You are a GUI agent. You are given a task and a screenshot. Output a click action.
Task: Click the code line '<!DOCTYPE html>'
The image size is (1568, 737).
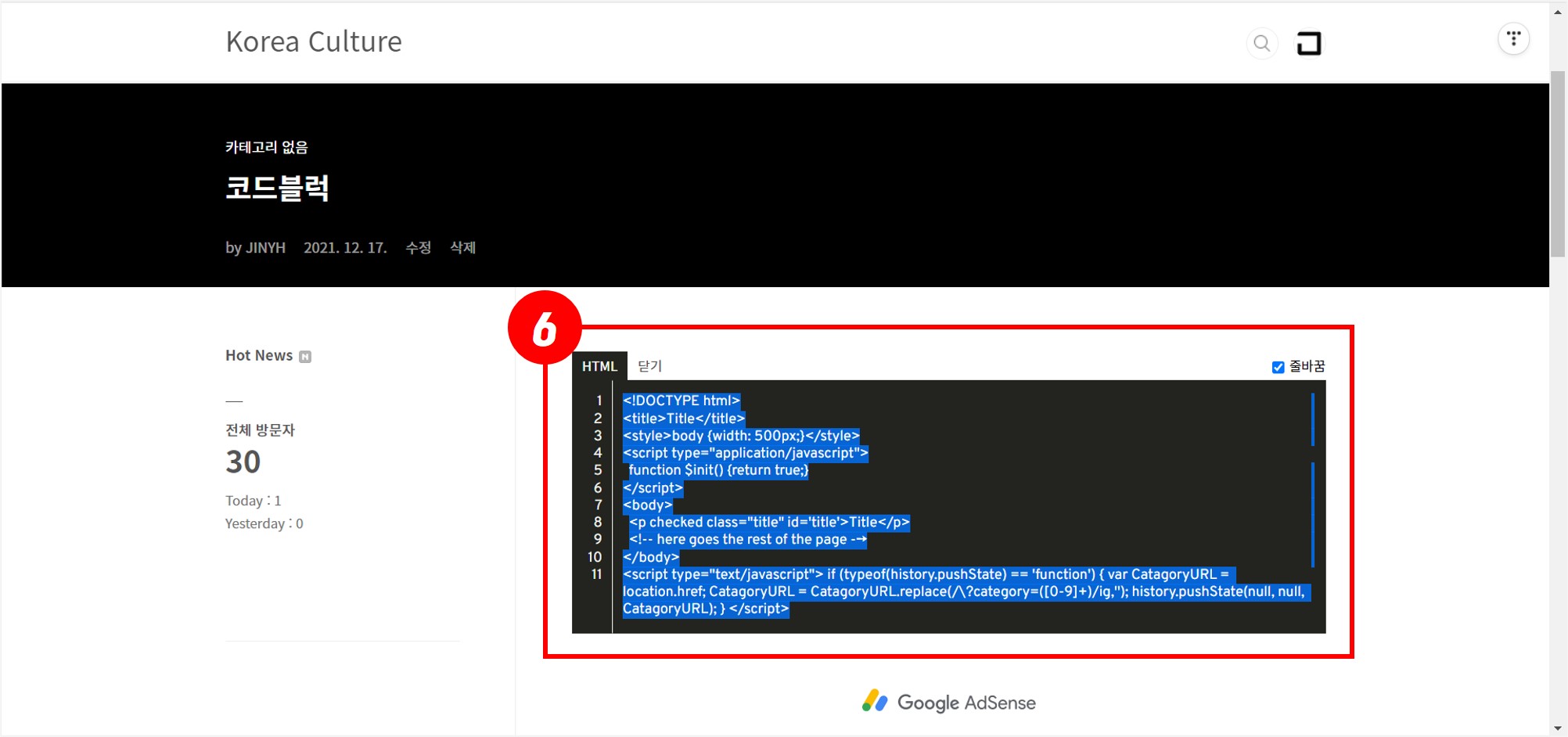tap(682, 401)
